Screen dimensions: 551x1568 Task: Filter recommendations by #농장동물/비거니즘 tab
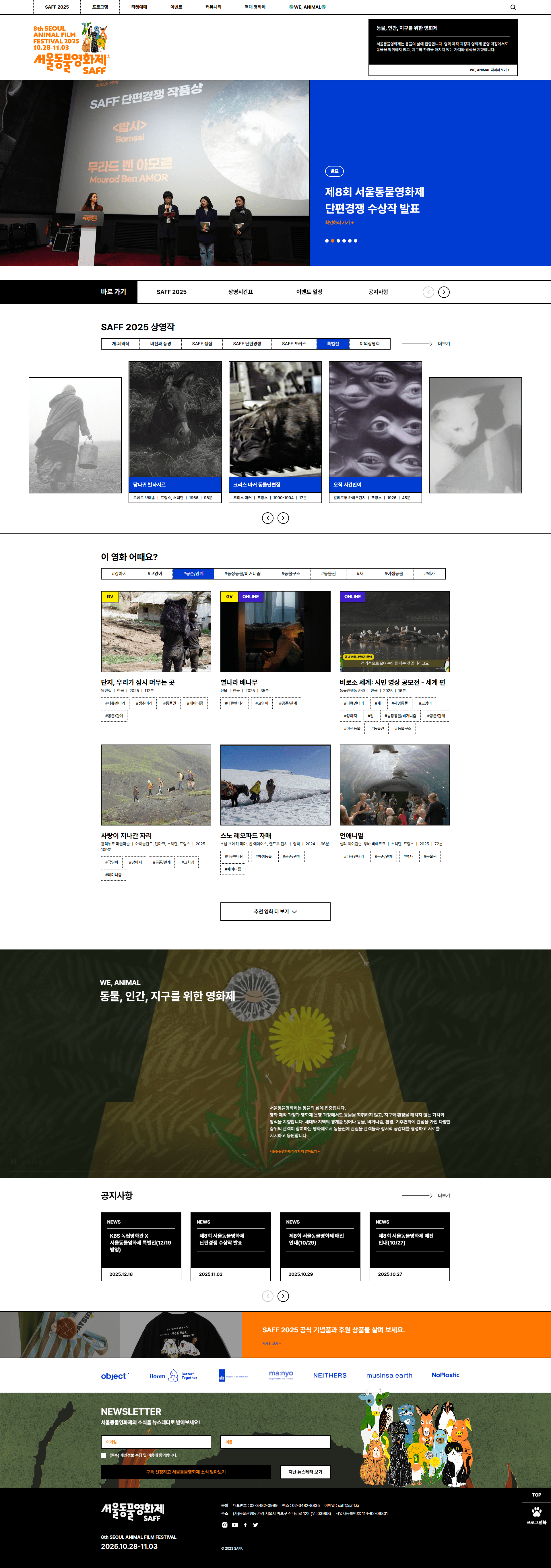pyautogui.click(x=242, y=573)
